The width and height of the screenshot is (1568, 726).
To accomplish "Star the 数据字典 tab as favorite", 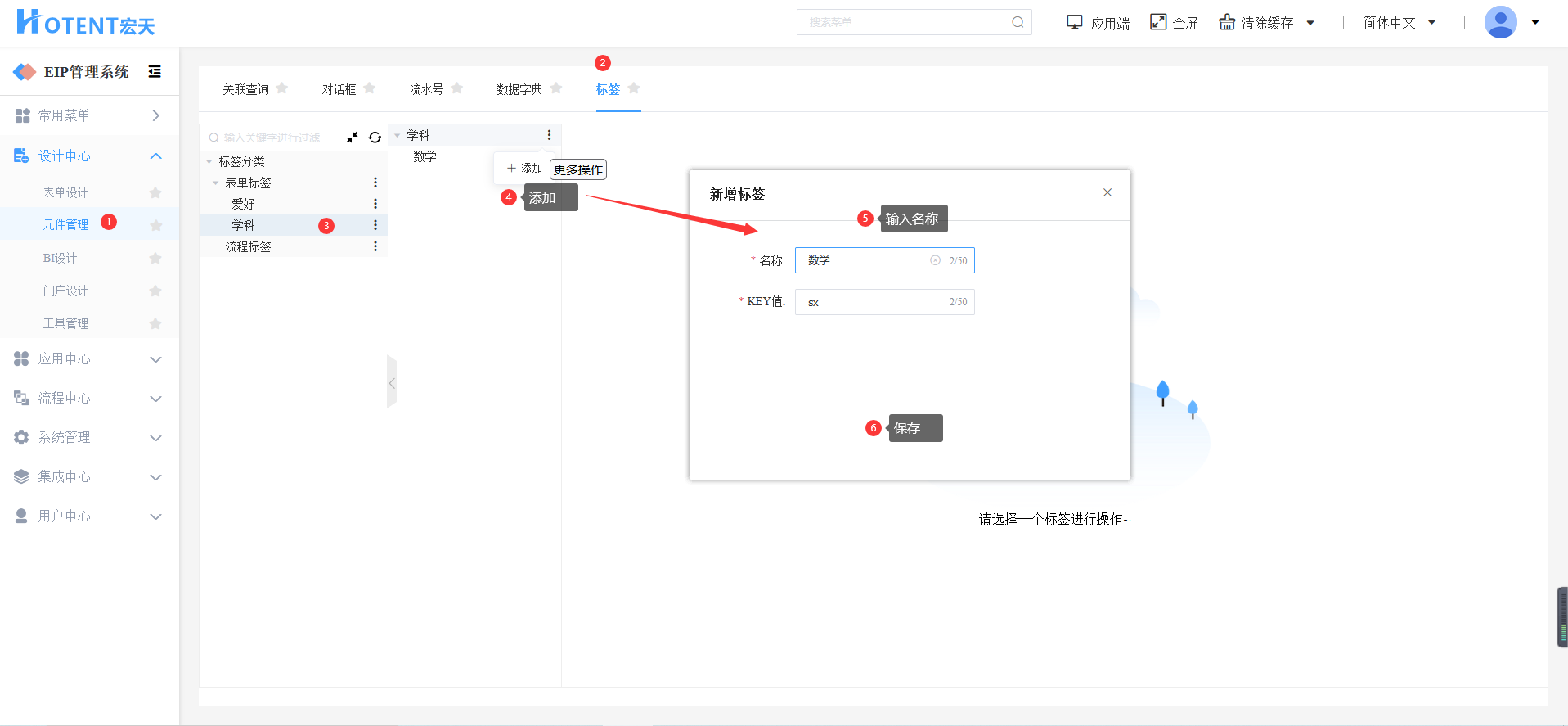I will point(556,88).
